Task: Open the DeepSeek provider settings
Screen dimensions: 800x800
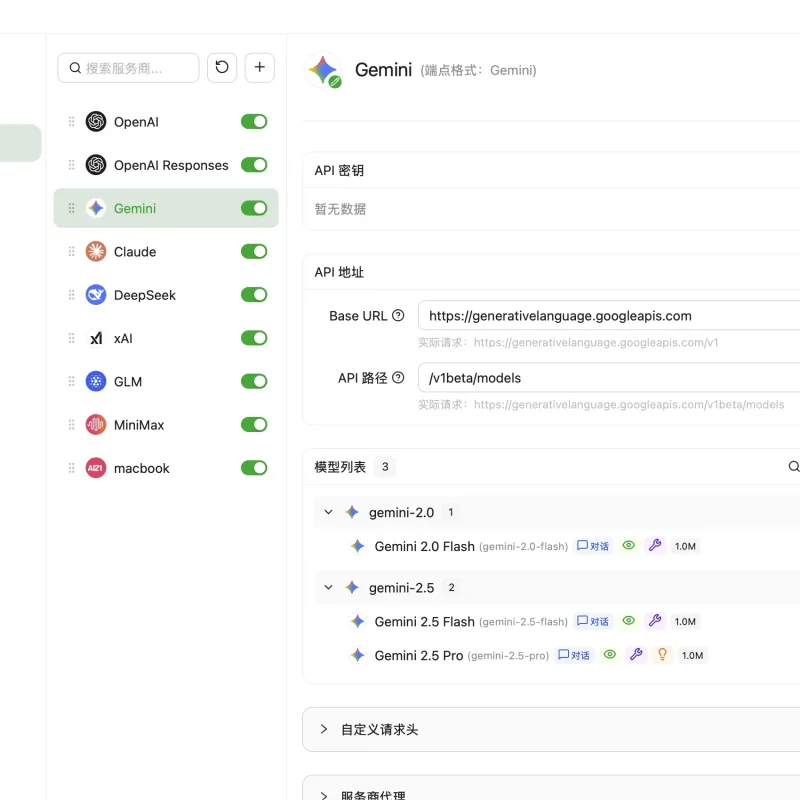Action: coord(166,295)
